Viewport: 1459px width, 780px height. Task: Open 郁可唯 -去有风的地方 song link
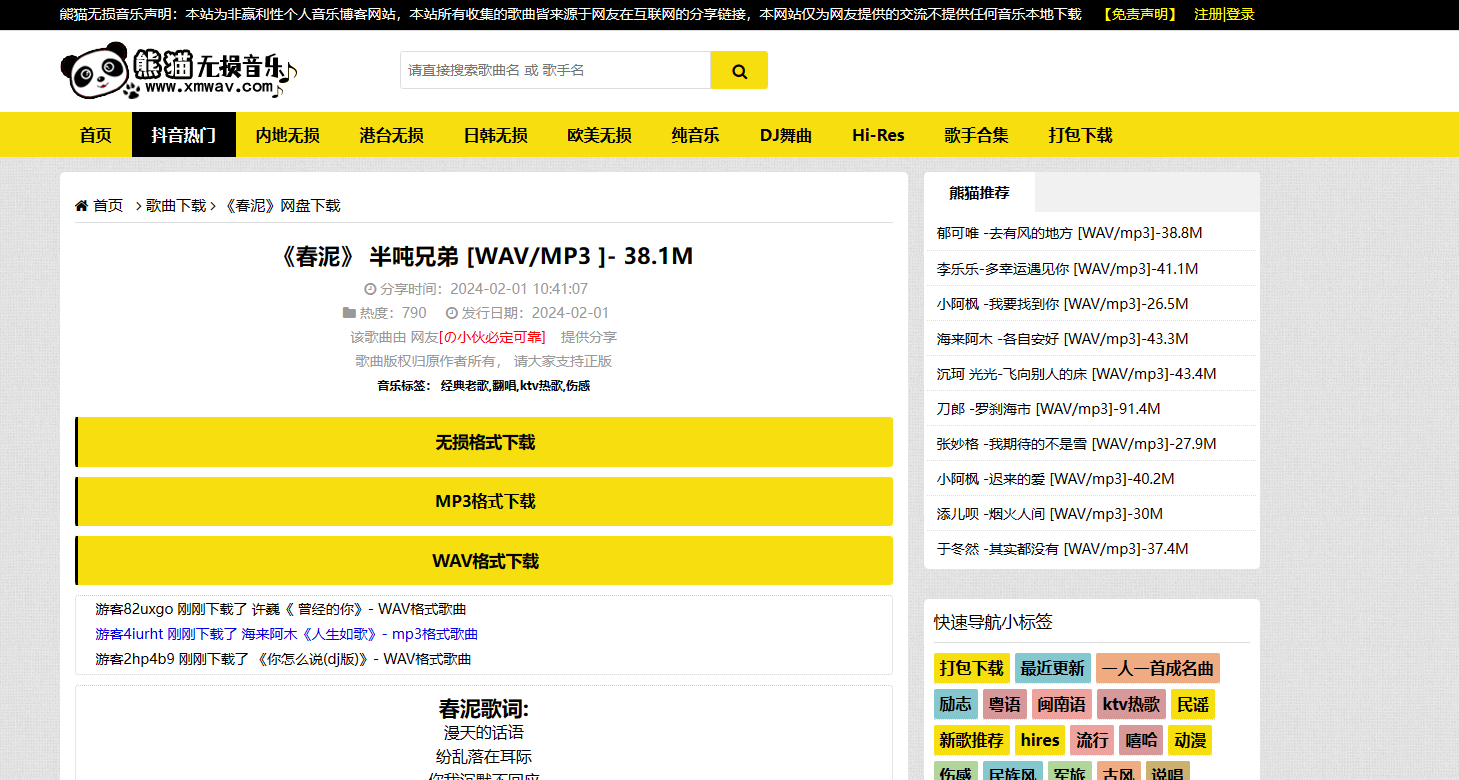pyautogui.click(x=1069, y=233)
